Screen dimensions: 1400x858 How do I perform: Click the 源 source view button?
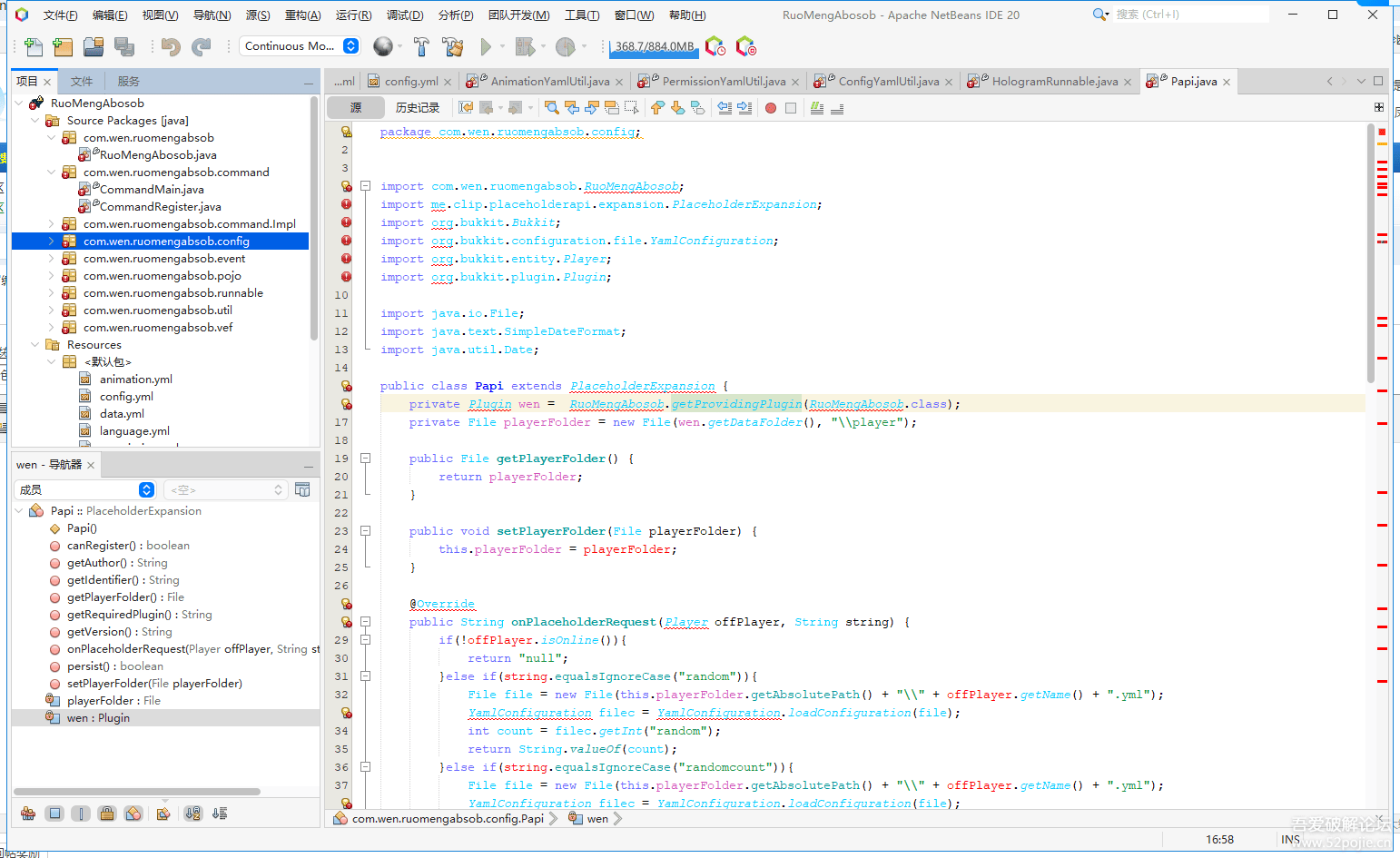tap(355, 108)
